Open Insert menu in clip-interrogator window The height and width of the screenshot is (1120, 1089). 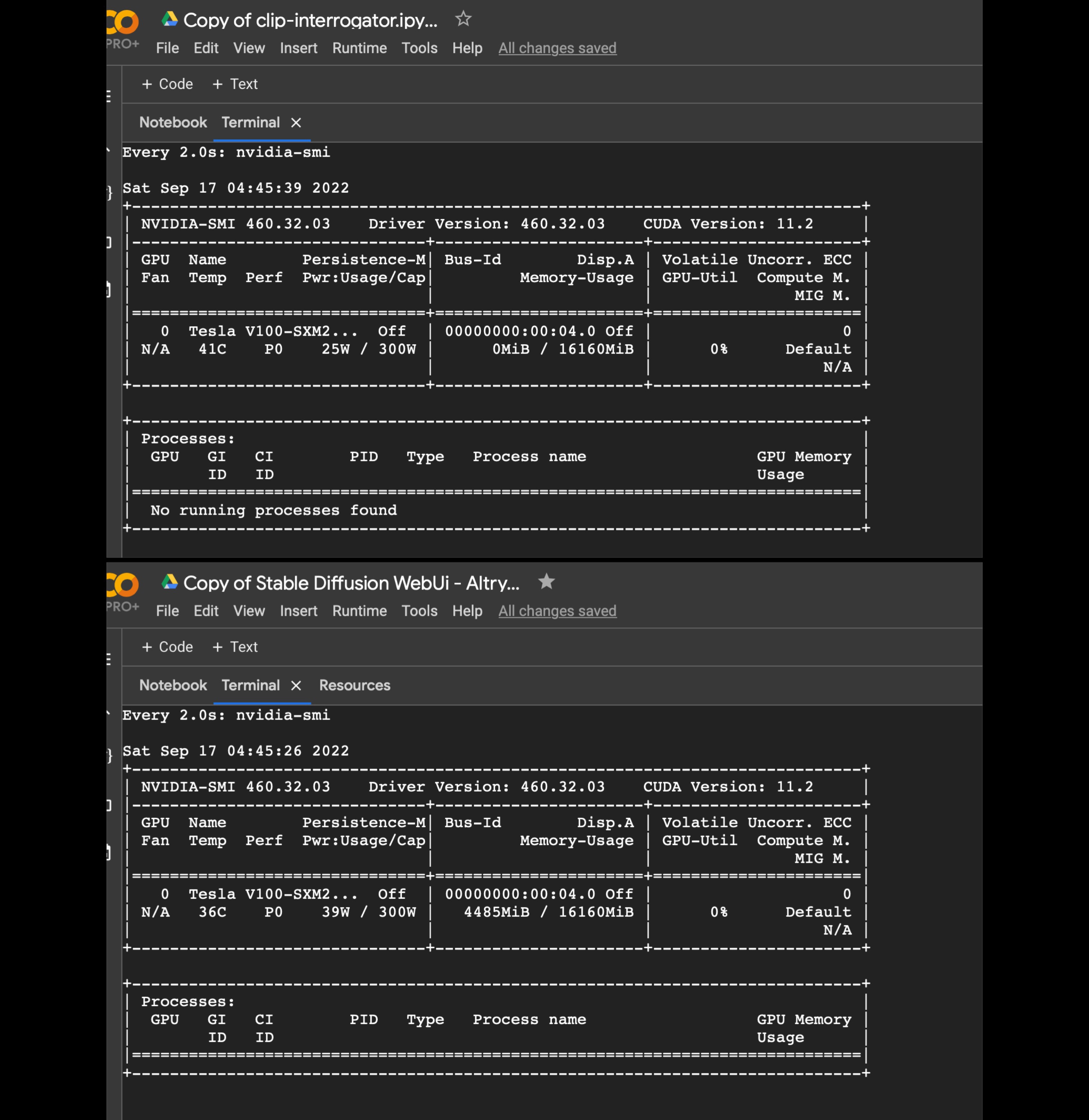point(299,48)
